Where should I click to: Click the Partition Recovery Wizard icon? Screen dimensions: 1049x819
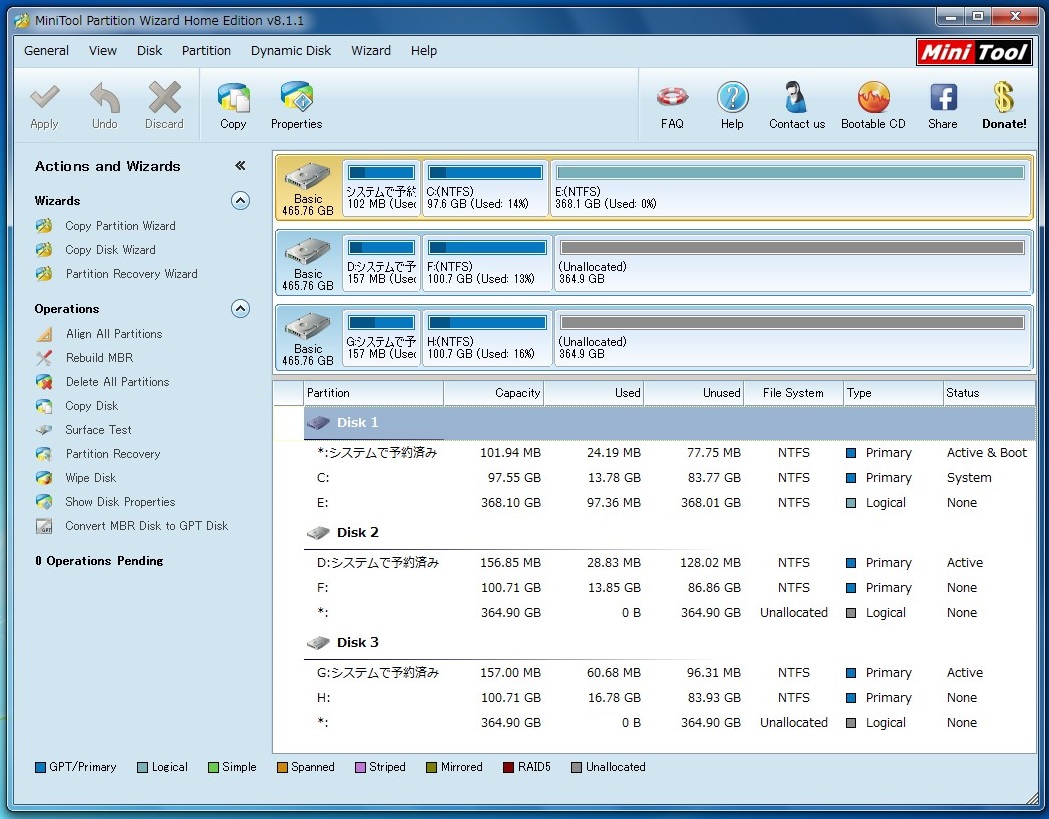coord(44,274)
